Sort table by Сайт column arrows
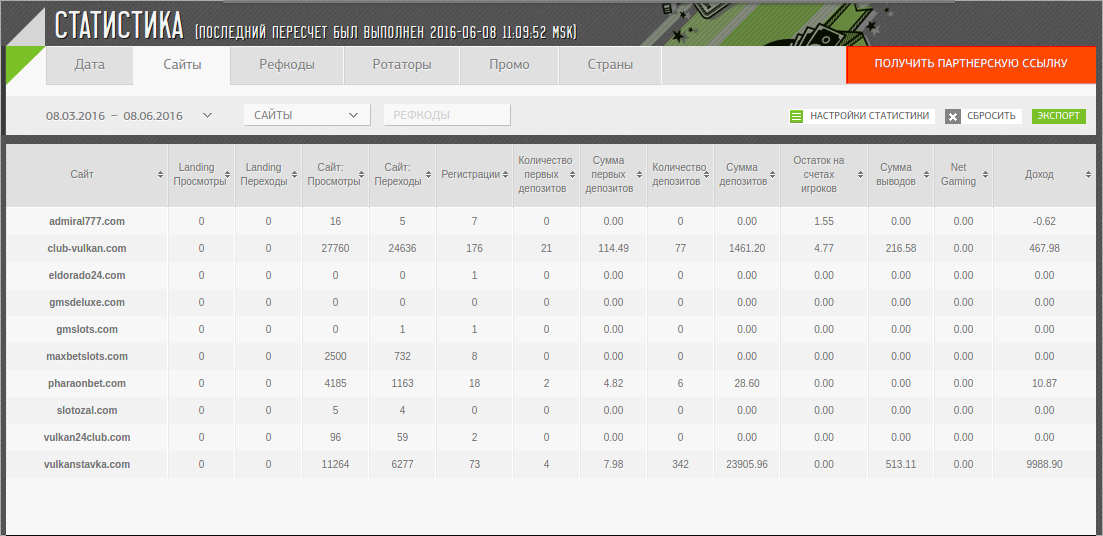This screenshot has width=1103, height=536. coord(160,174)
